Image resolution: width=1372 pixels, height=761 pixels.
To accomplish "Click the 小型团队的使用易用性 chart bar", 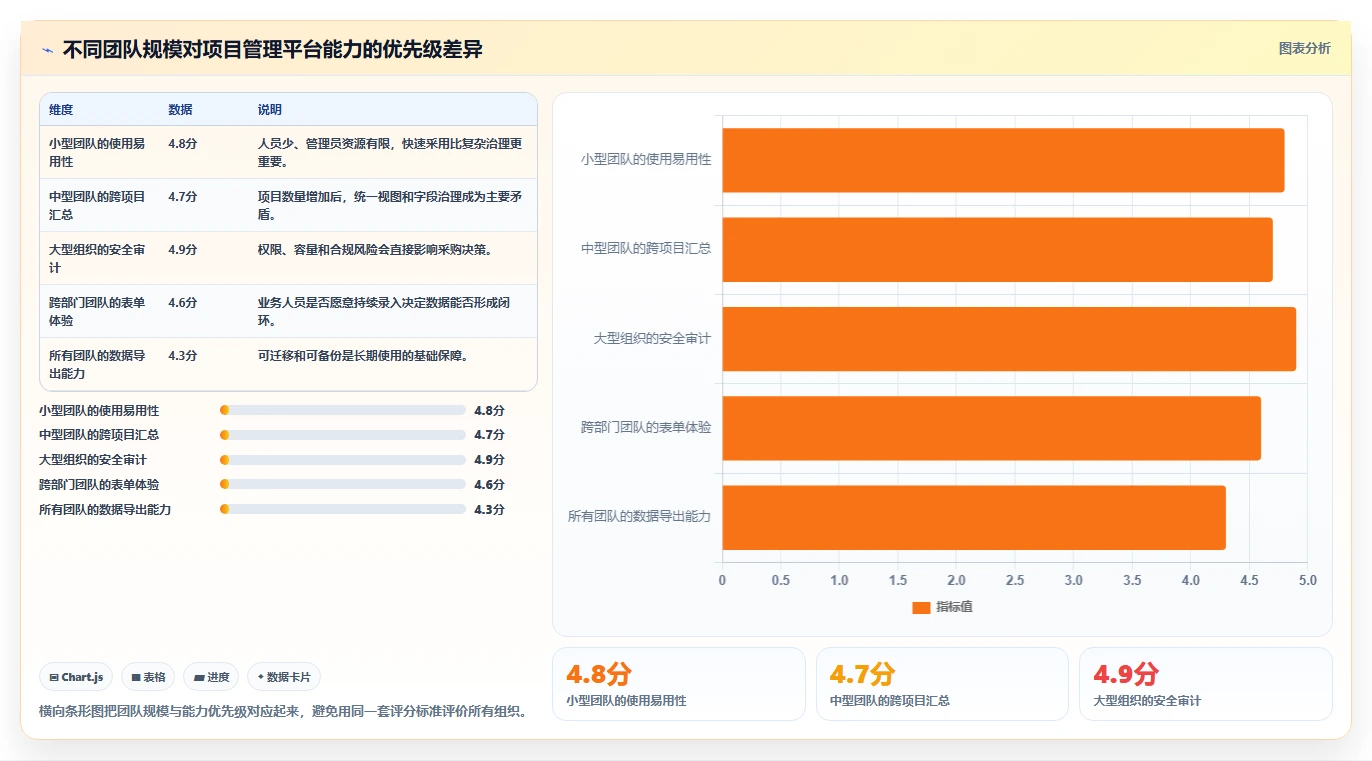I will (1003, 160).
